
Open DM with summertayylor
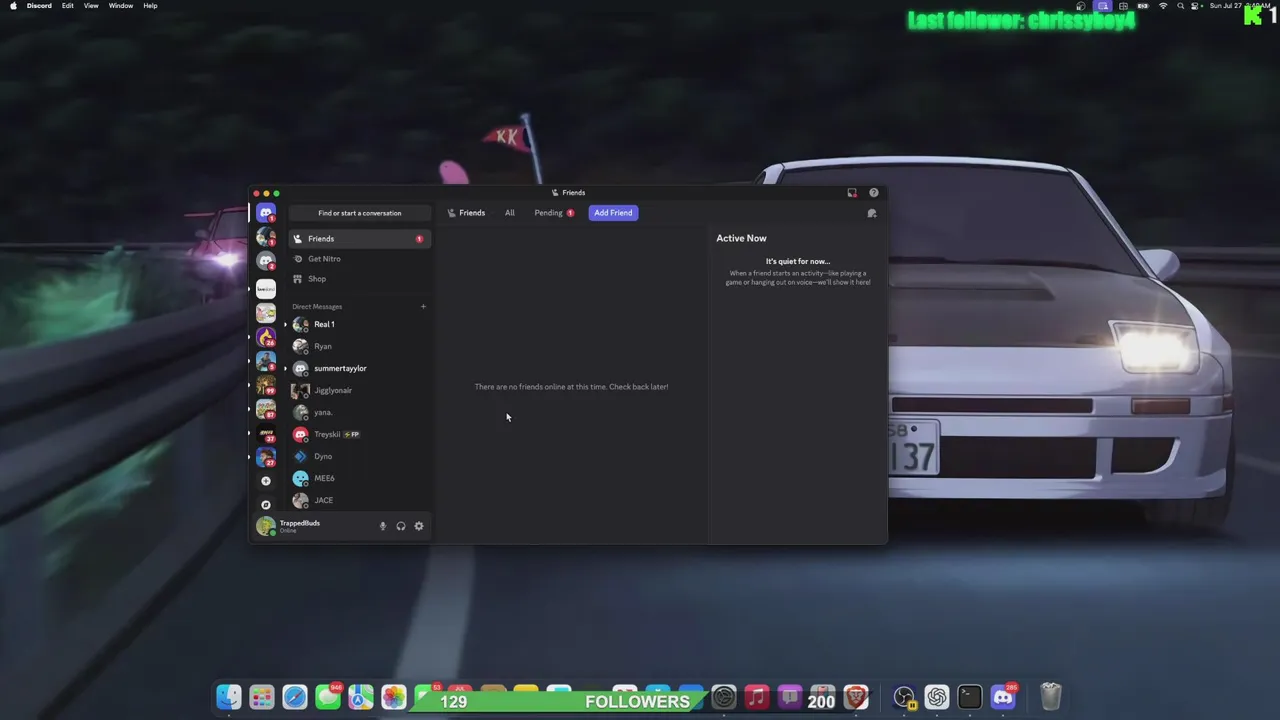coord(360,368)
